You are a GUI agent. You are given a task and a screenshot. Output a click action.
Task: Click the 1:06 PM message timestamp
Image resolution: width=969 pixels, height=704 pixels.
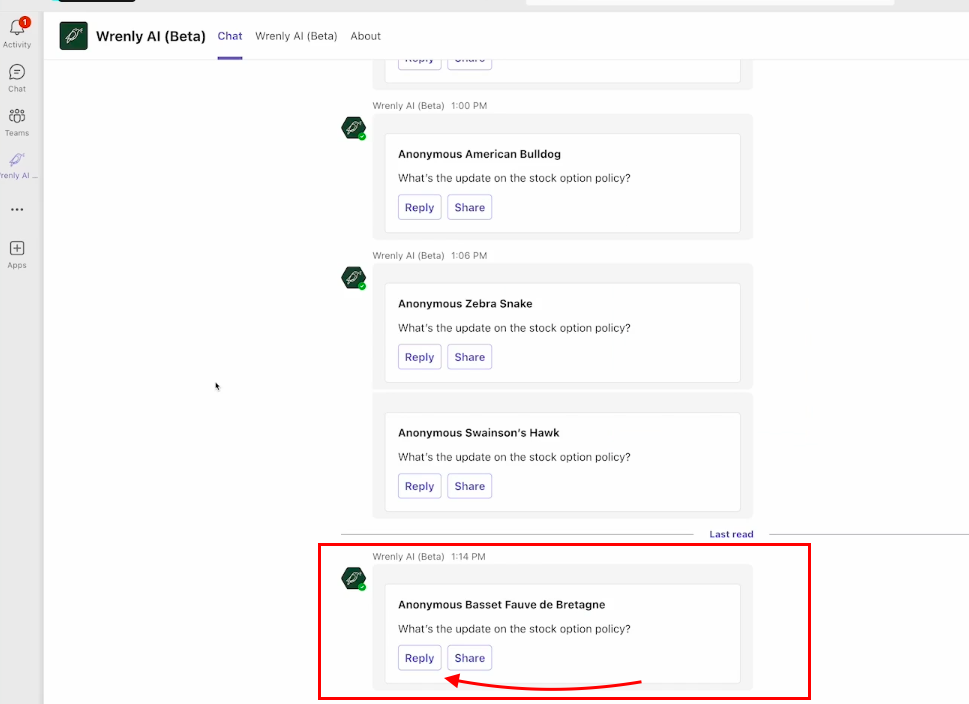tap(469, 255)
